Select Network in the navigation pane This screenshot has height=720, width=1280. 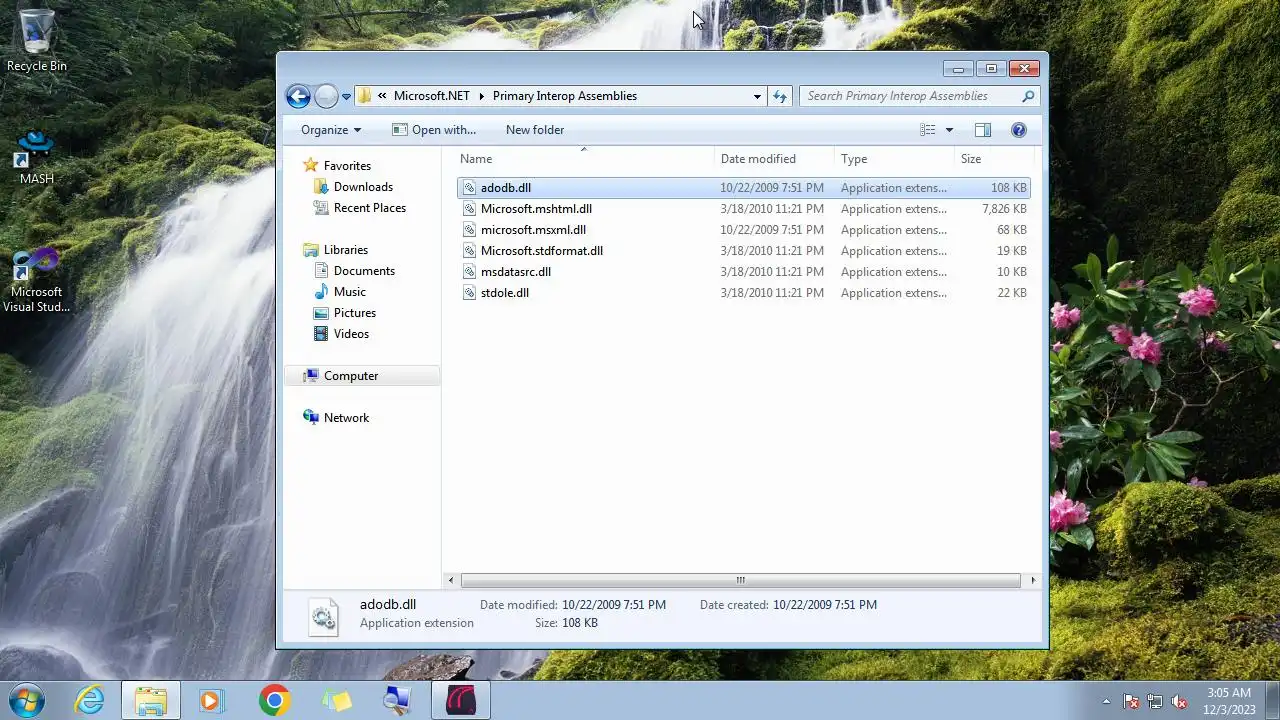[x=346, y=418]
